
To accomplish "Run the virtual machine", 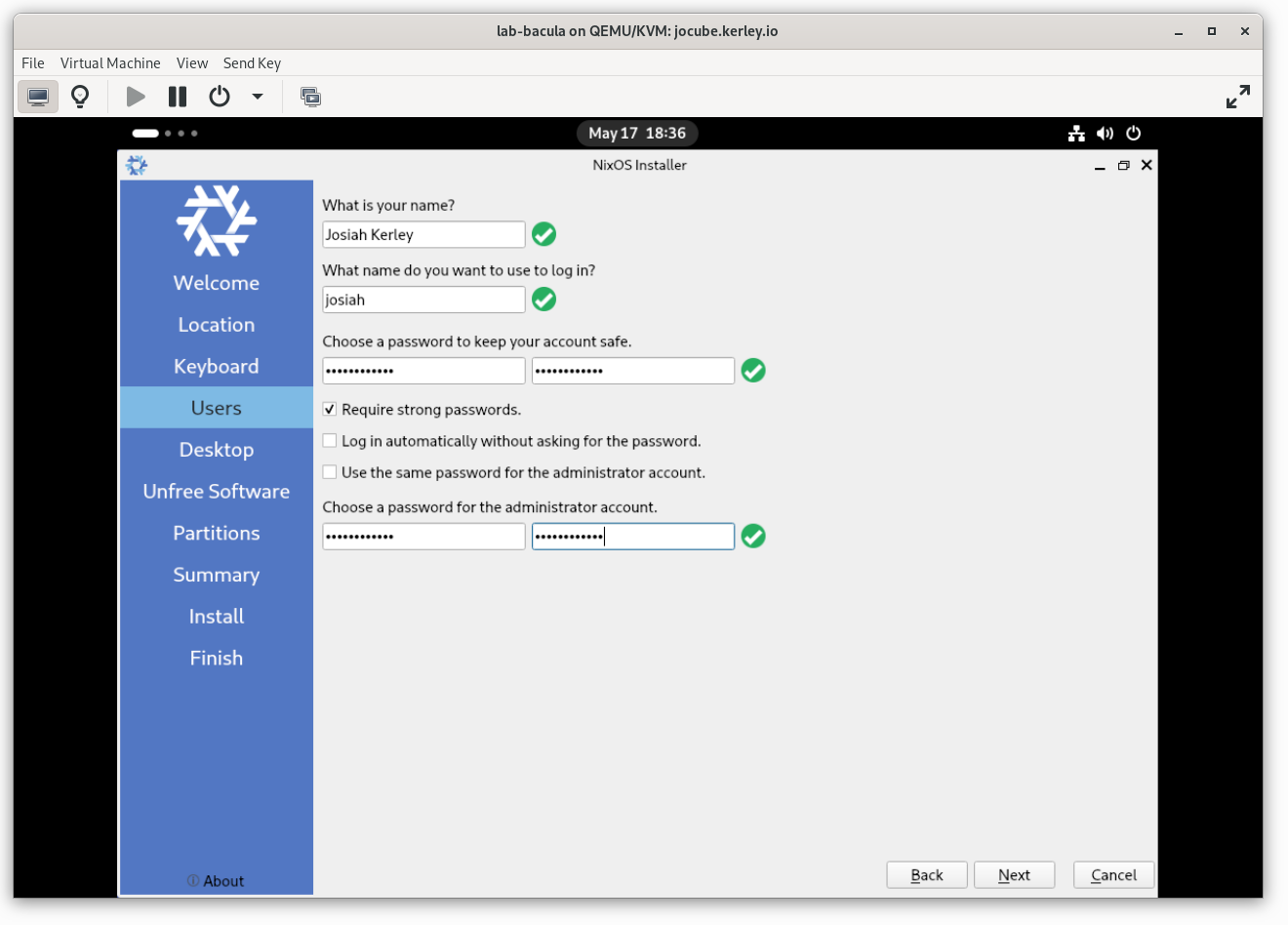I will (x=136, y=97).
